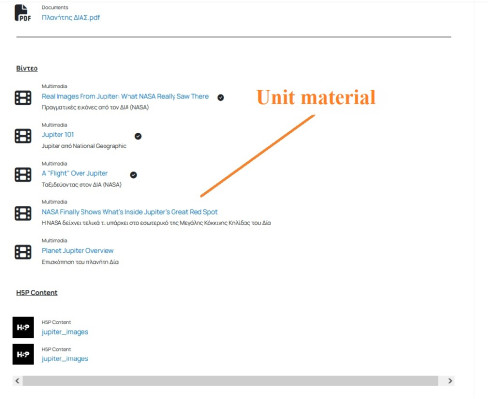Click the horizontal scrollbar track
Screen dimensions: 500x399
click(230, 381)
